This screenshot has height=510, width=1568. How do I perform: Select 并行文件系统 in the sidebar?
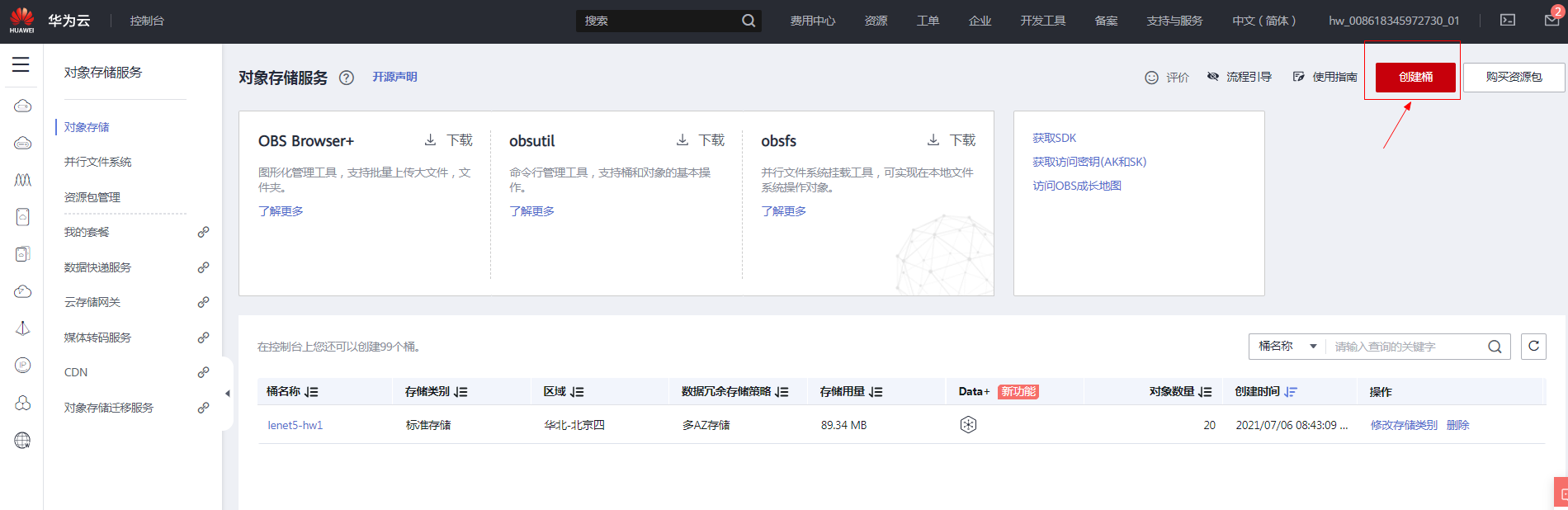[97, 162]
